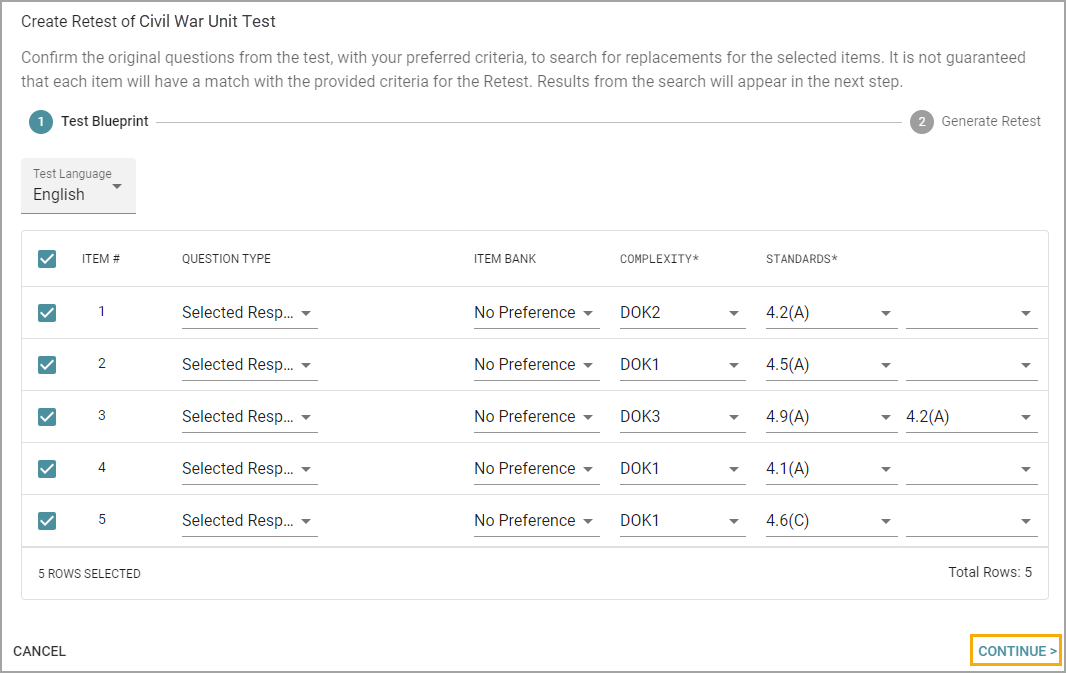Toggle the select-all checkbox in header row

coord(47,259)
